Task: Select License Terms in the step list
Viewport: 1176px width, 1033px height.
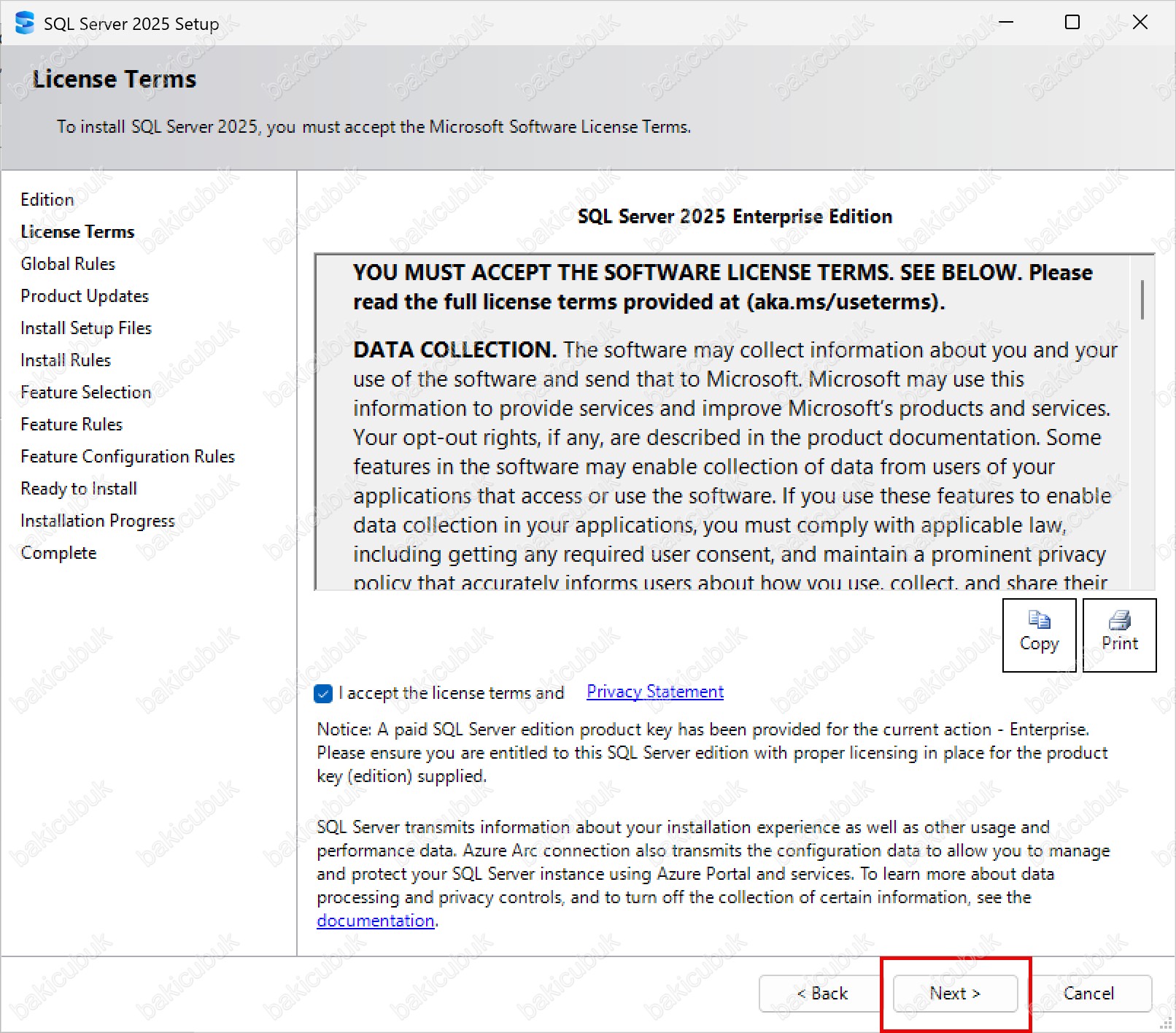Action: point(77,232)
